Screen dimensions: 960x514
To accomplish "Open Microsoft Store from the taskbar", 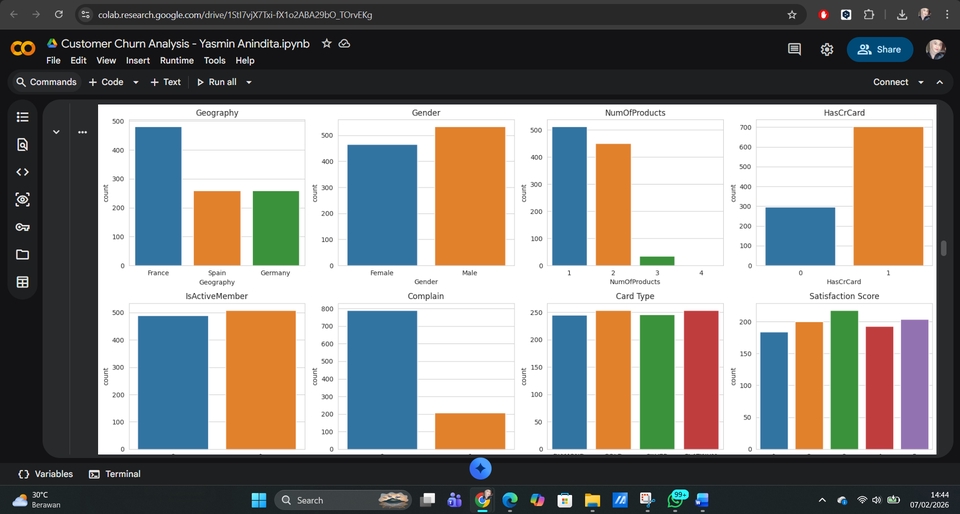I will tap(564, 500).
